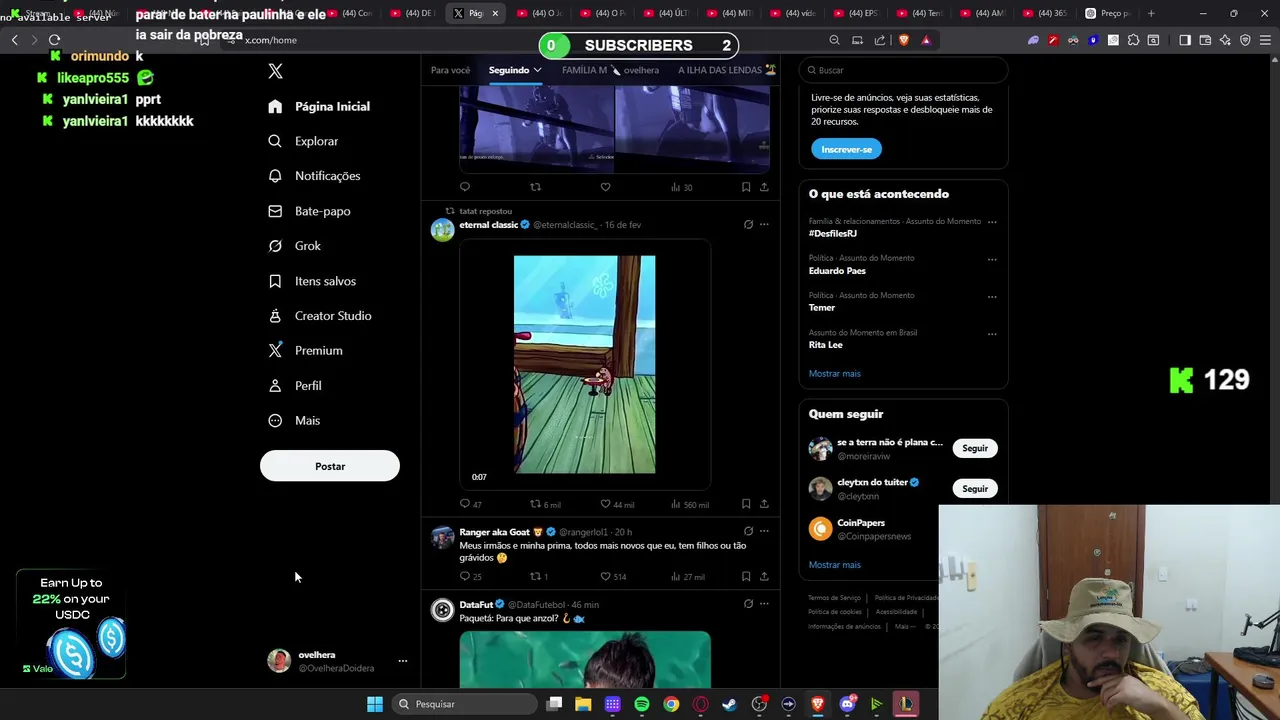Open a new browser tab
This screenshot has width=1280, height=720.
(1151, 13)
